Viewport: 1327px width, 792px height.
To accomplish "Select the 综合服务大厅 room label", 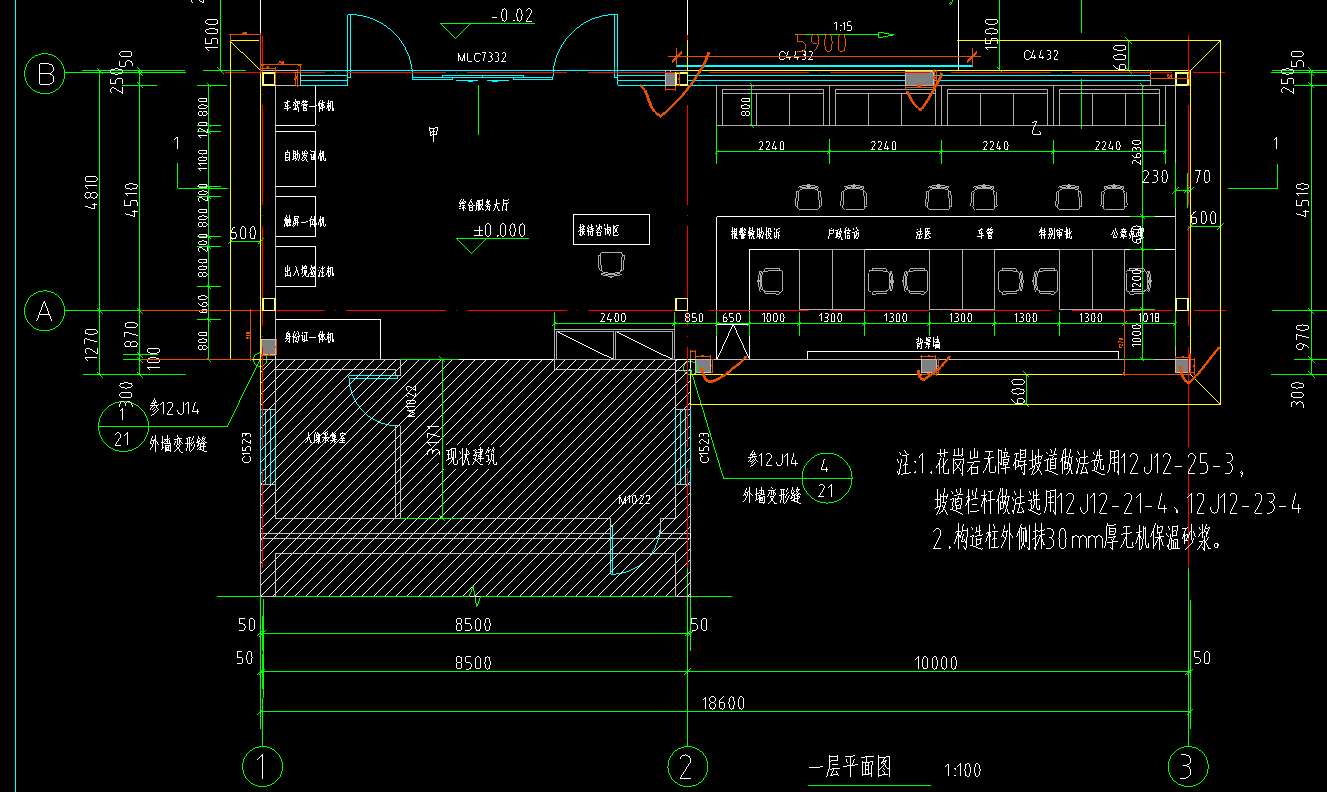I will pos(485,205).
